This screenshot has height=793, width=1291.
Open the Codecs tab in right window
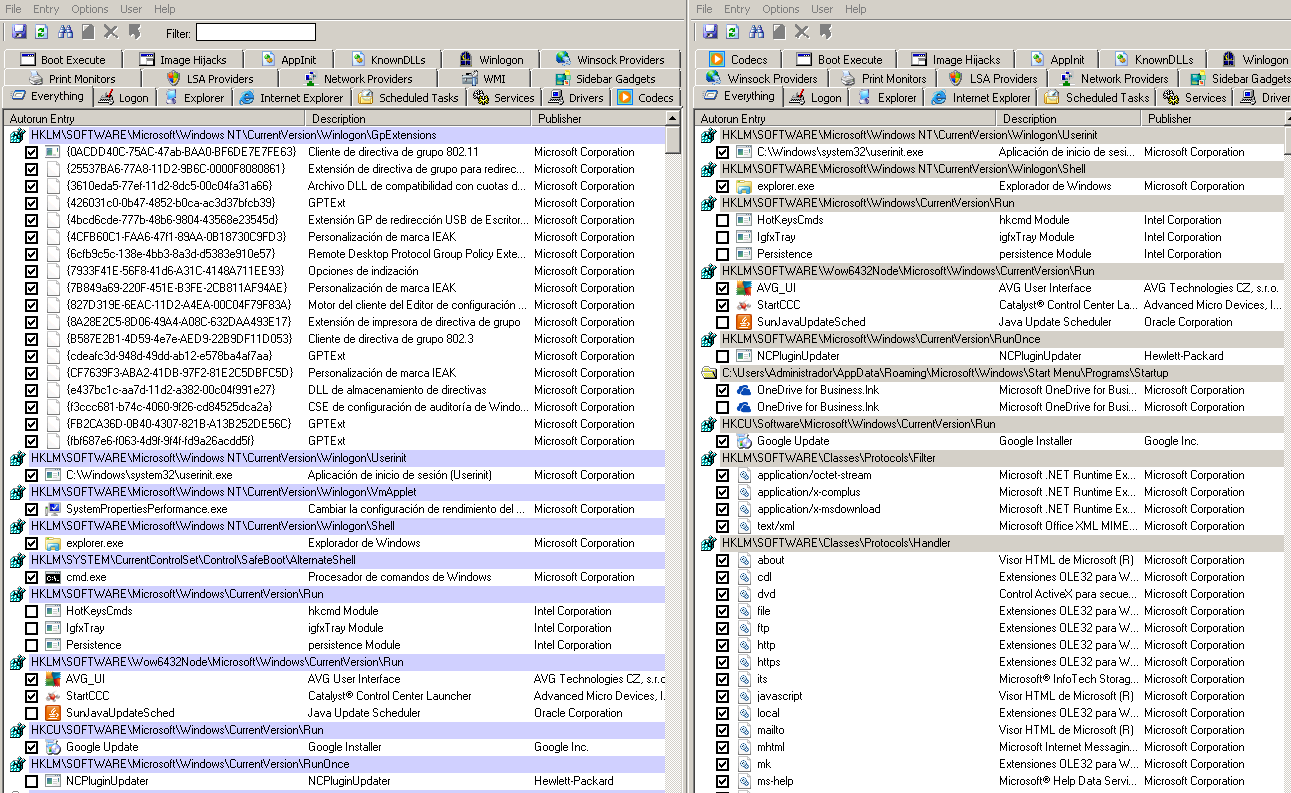(x=739, y=59)
